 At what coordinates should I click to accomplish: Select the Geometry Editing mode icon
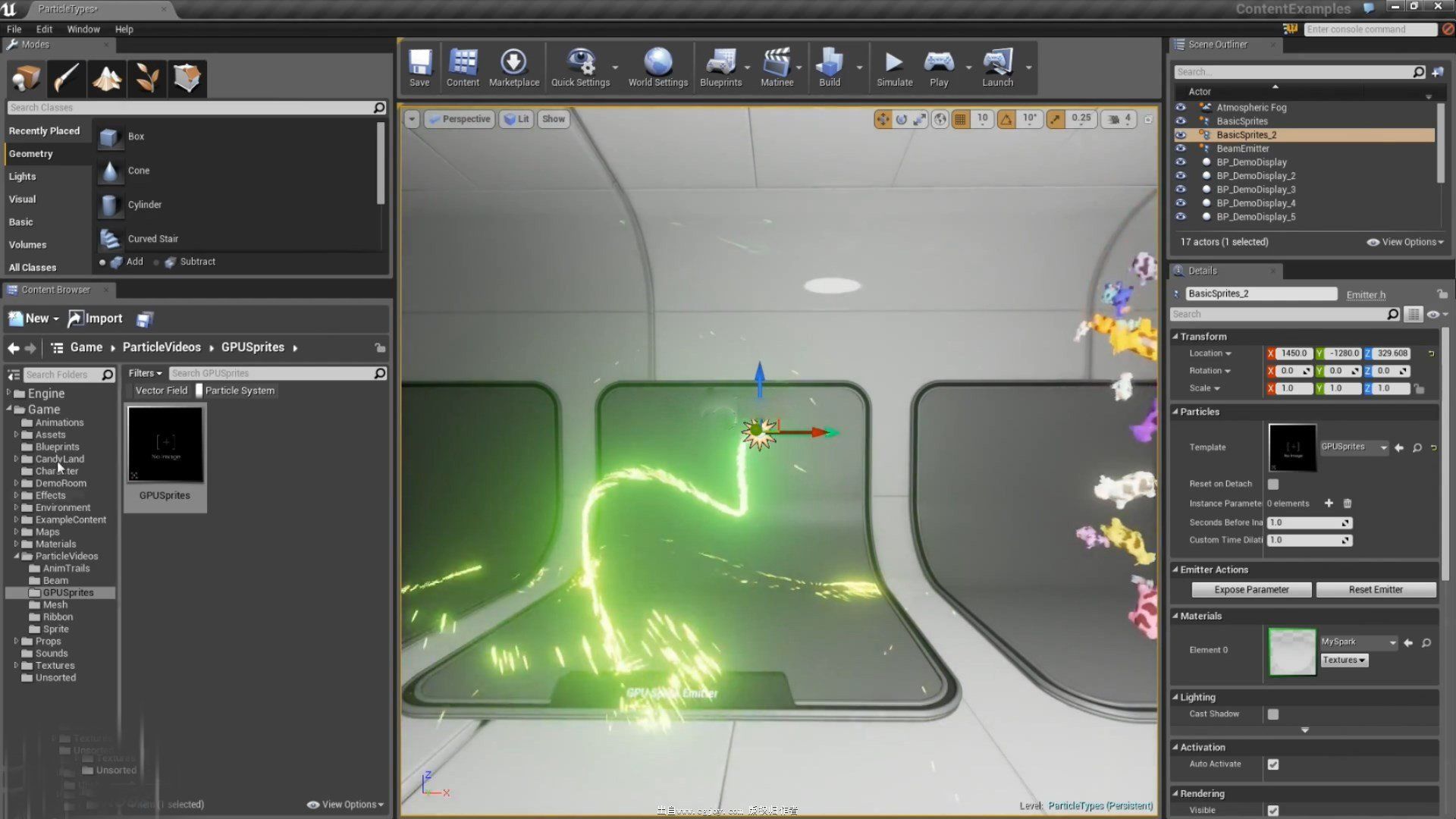point(187,78)
